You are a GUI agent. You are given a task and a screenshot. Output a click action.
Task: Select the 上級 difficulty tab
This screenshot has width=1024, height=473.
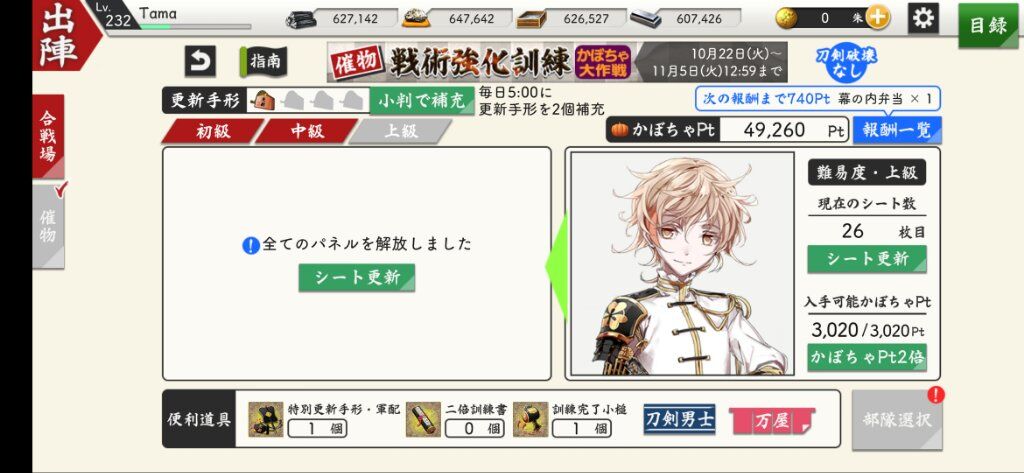tap(400, 131)
